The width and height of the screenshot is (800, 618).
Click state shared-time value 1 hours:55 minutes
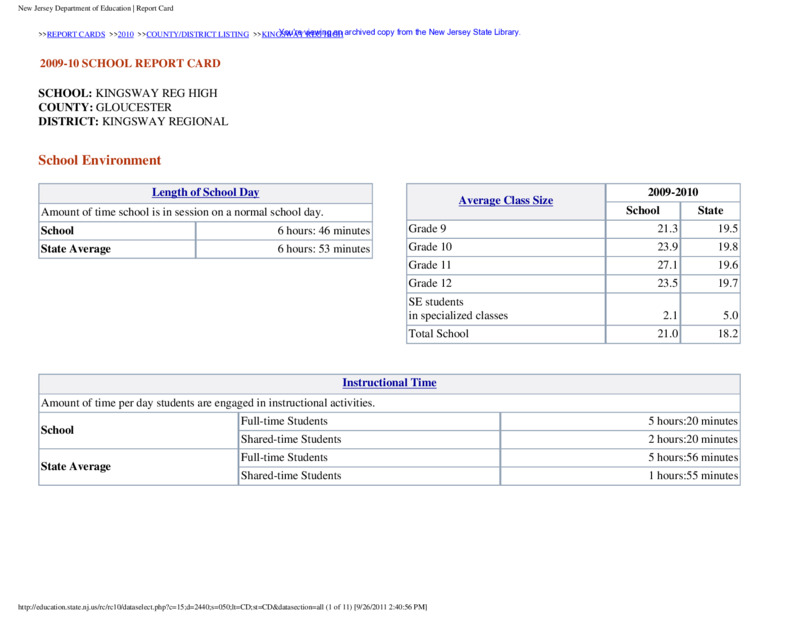click(693, 476)
